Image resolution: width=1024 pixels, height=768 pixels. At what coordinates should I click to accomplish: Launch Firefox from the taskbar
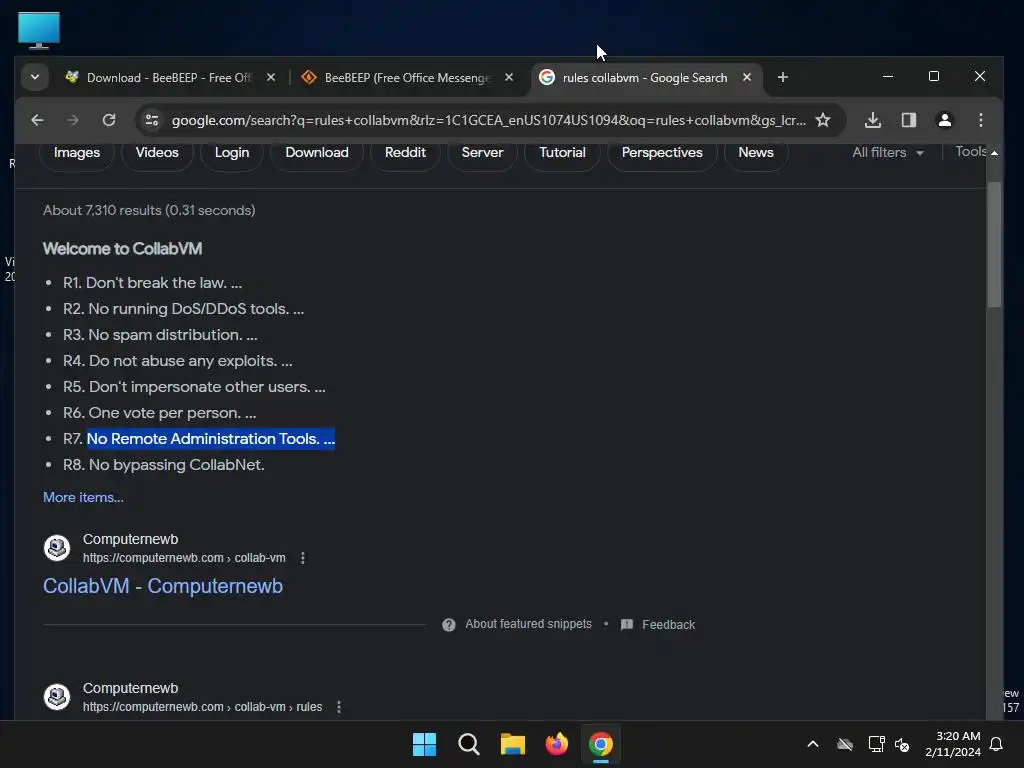coord(556,744)
